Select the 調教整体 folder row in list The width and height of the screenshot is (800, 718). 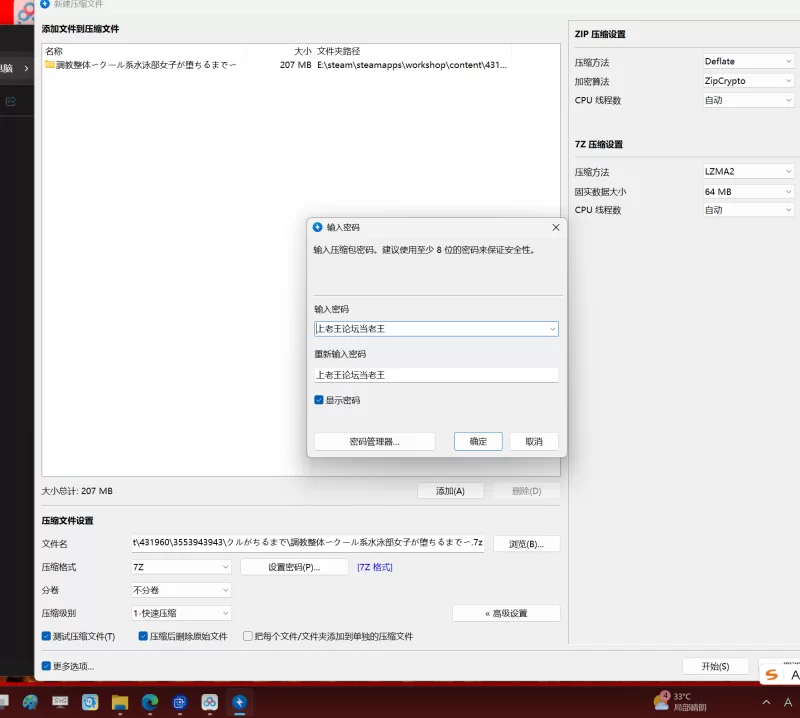click(301, 65)
